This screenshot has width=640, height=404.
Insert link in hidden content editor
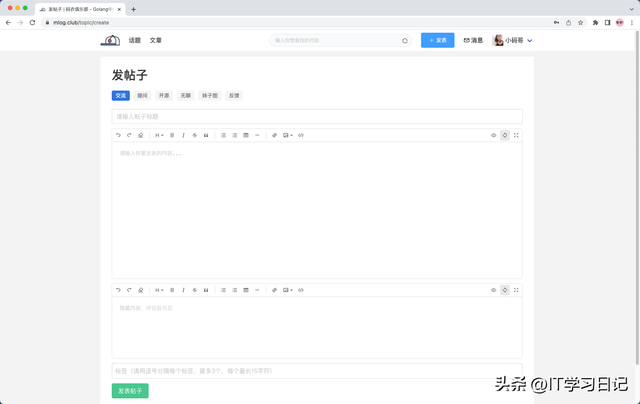pos(274,290)
